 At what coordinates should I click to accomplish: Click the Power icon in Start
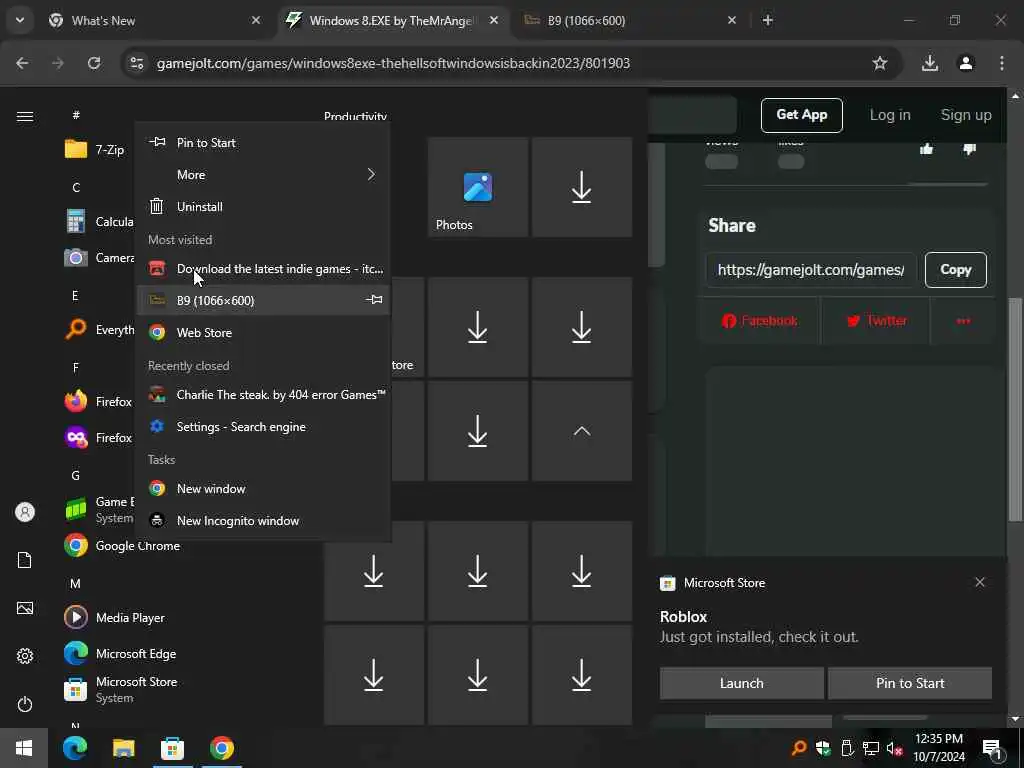25,704
